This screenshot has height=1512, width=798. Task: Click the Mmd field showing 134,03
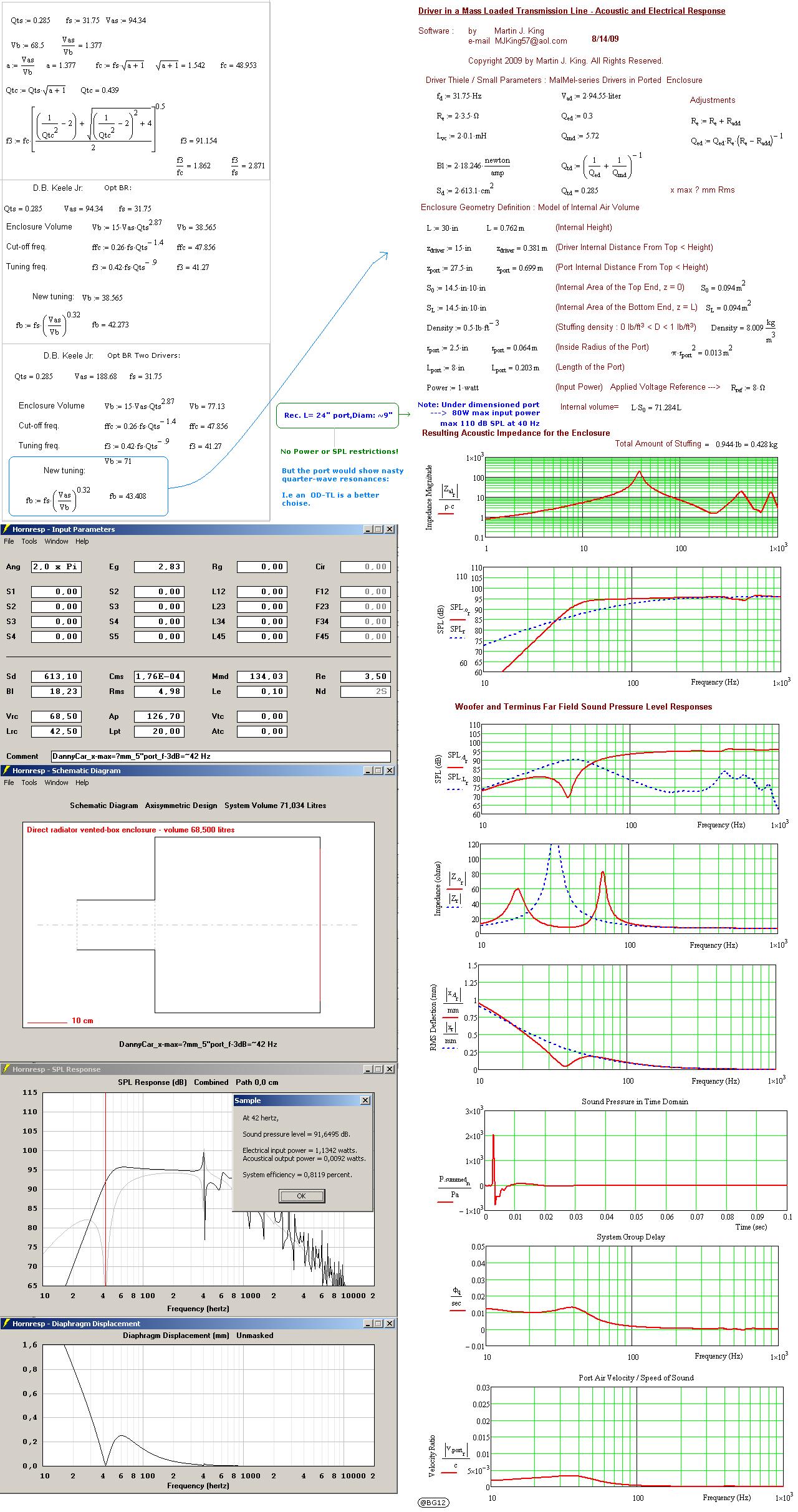262,677
